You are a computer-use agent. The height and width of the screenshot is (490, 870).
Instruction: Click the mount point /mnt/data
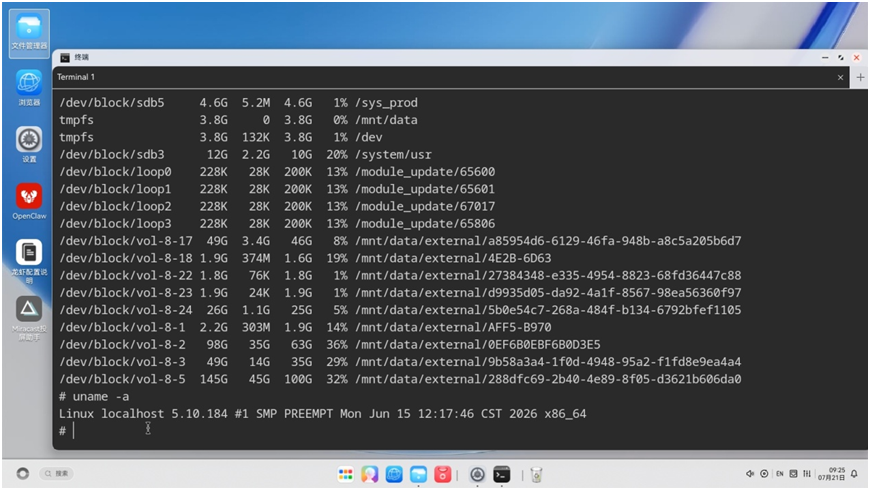(x=386, y=120)
